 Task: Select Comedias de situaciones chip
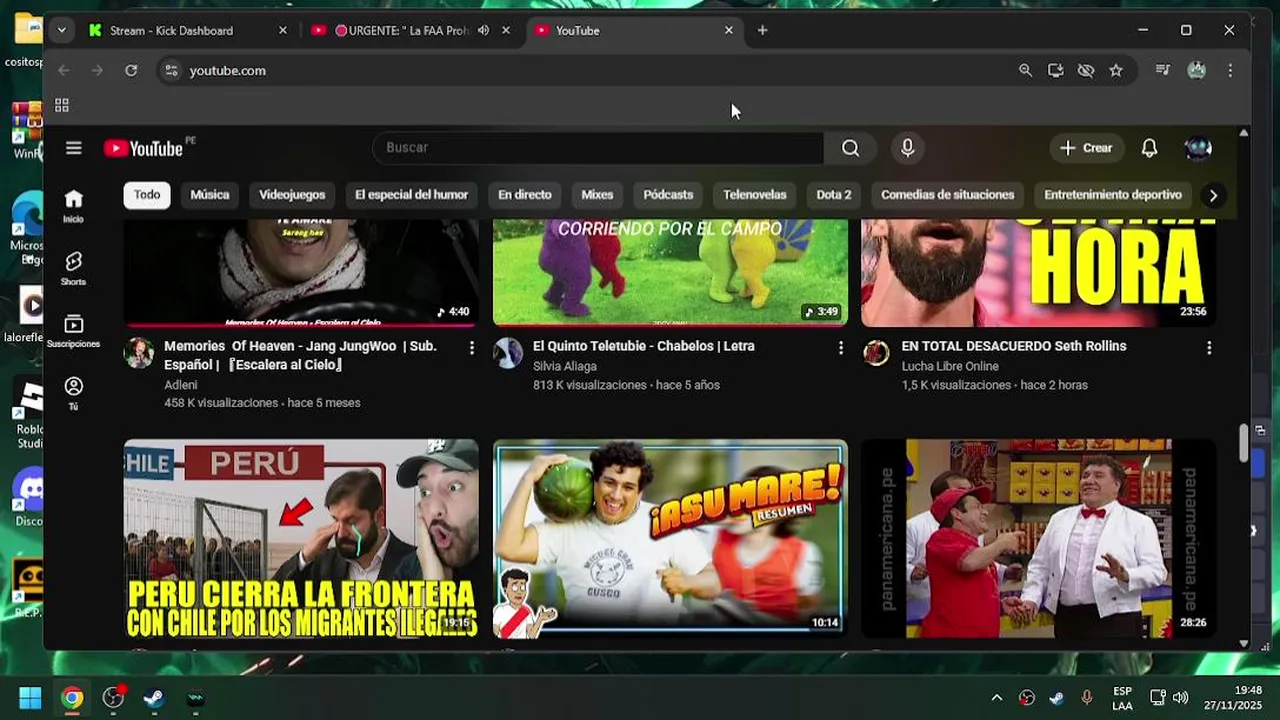(947, 195)
